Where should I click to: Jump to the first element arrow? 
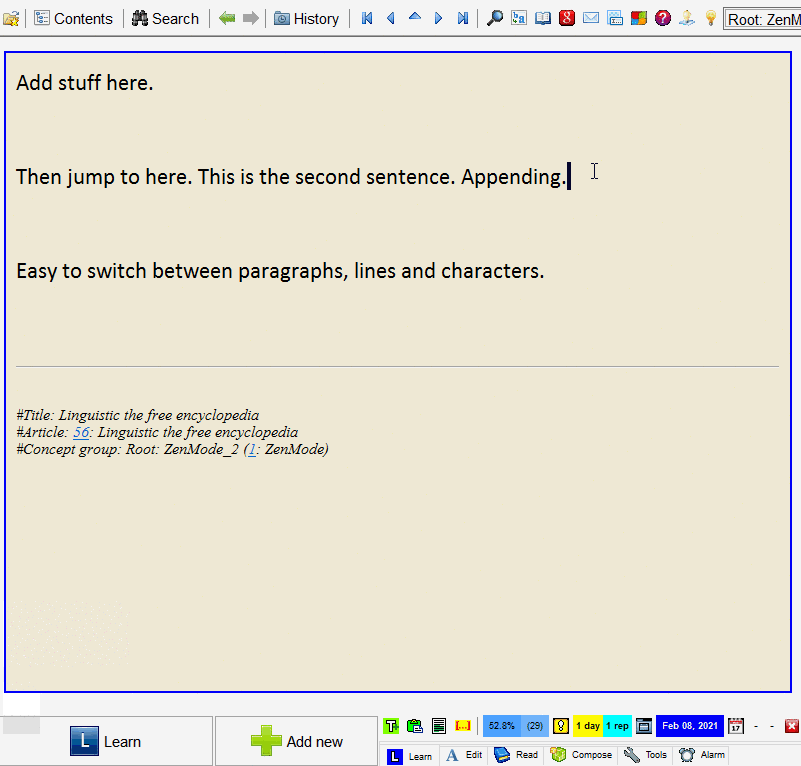point(367,18)
